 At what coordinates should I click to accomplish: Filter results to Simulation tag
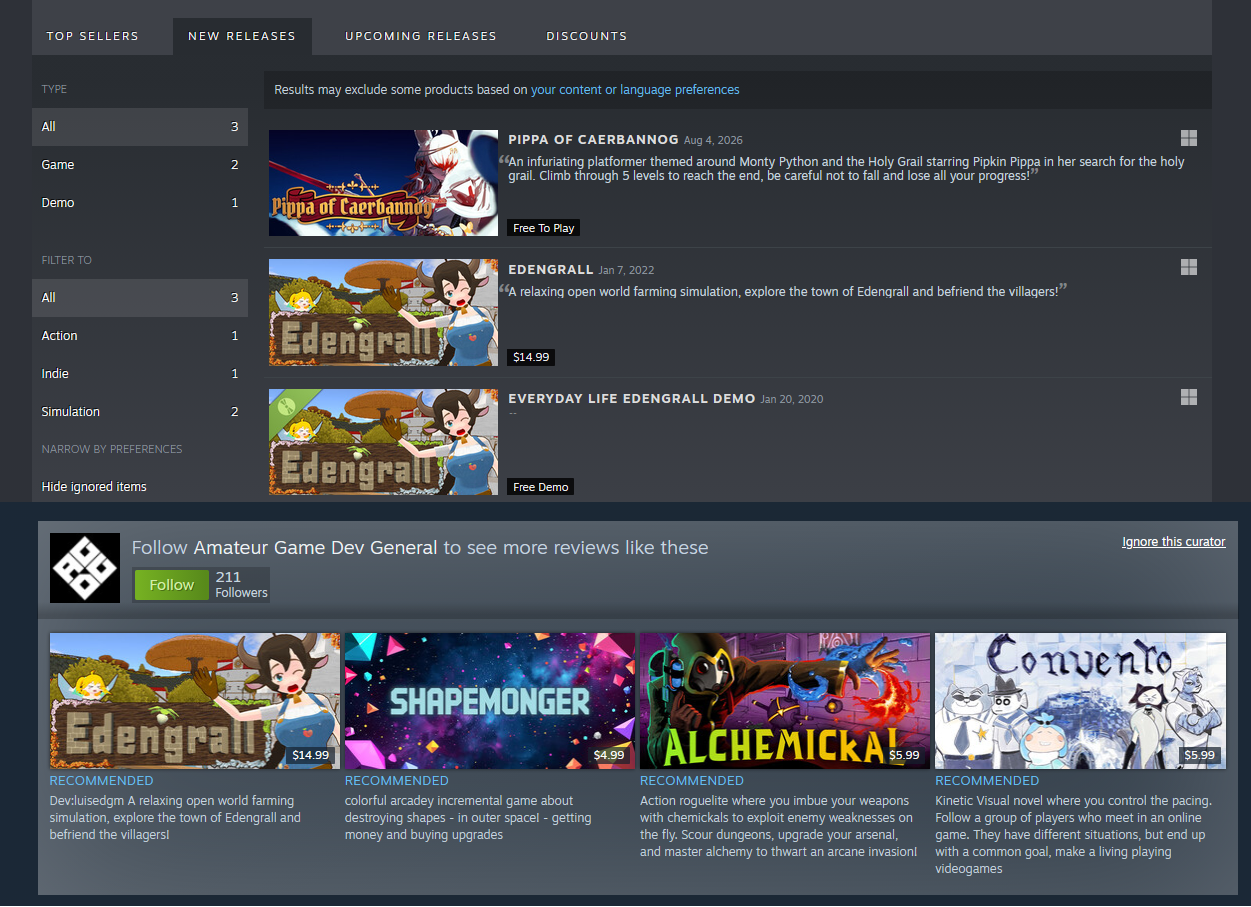coord(140,412)
